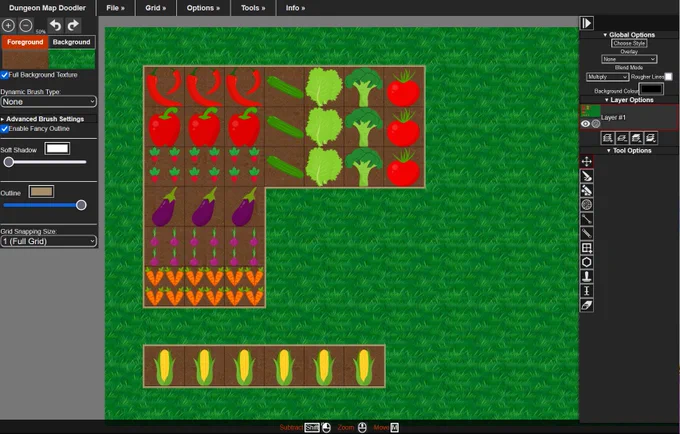
Task: Uncheck Full Background Texture
Action: pyautogui.click(x=4, y=75)
